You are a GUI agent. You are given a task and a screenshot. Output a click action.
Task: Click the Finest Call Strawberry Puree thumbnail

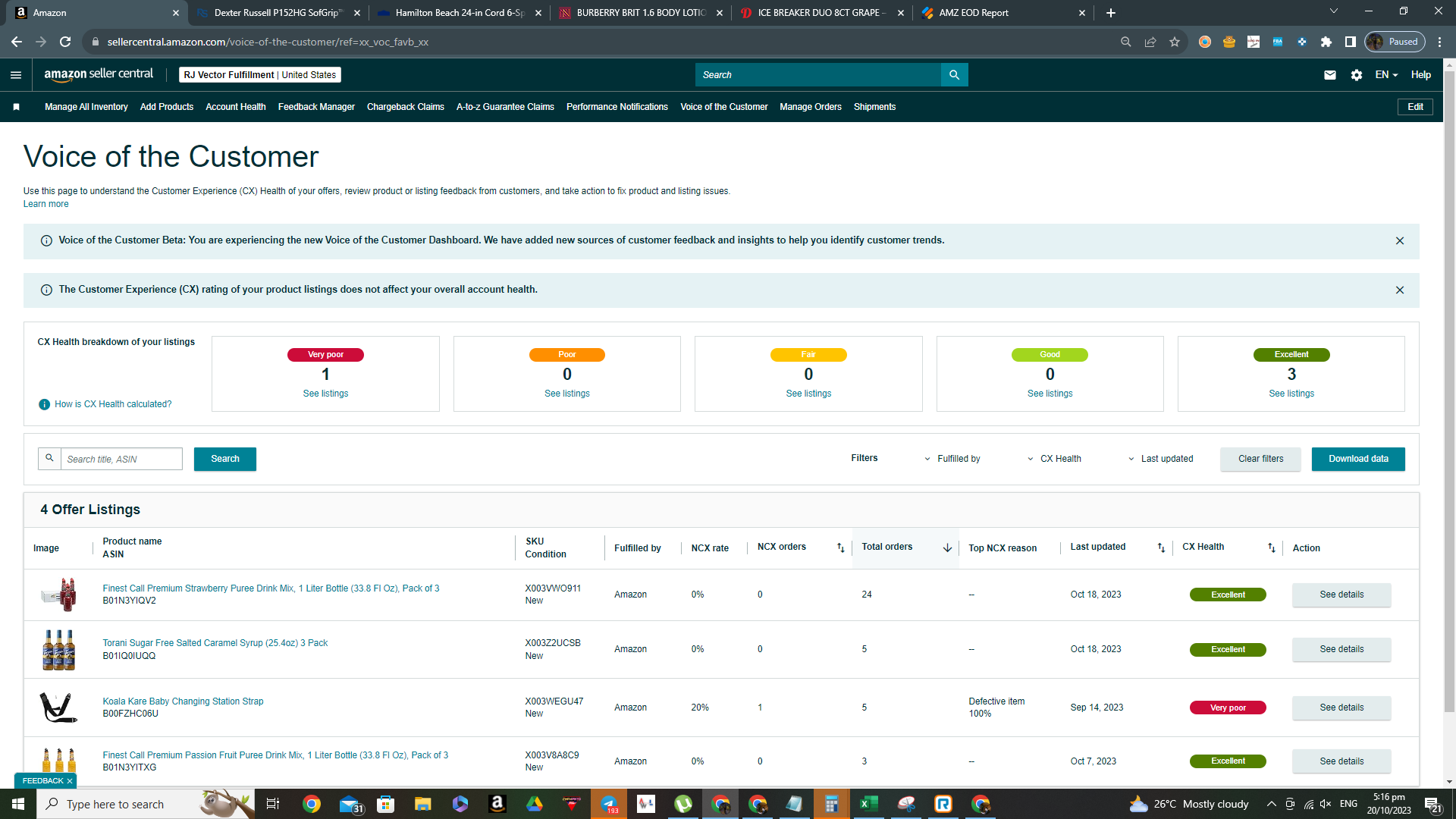(x=58, y=595)
